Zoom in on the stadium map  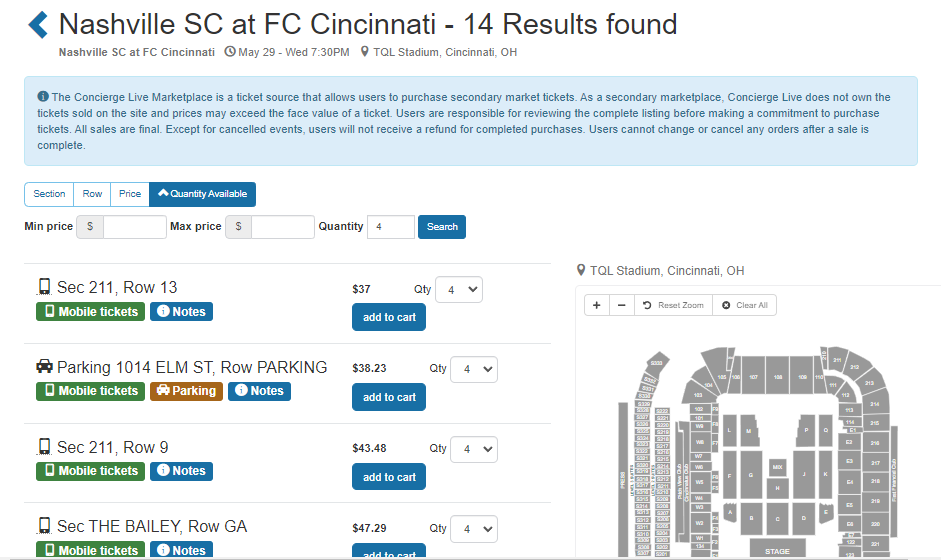[x=597, y=305]
